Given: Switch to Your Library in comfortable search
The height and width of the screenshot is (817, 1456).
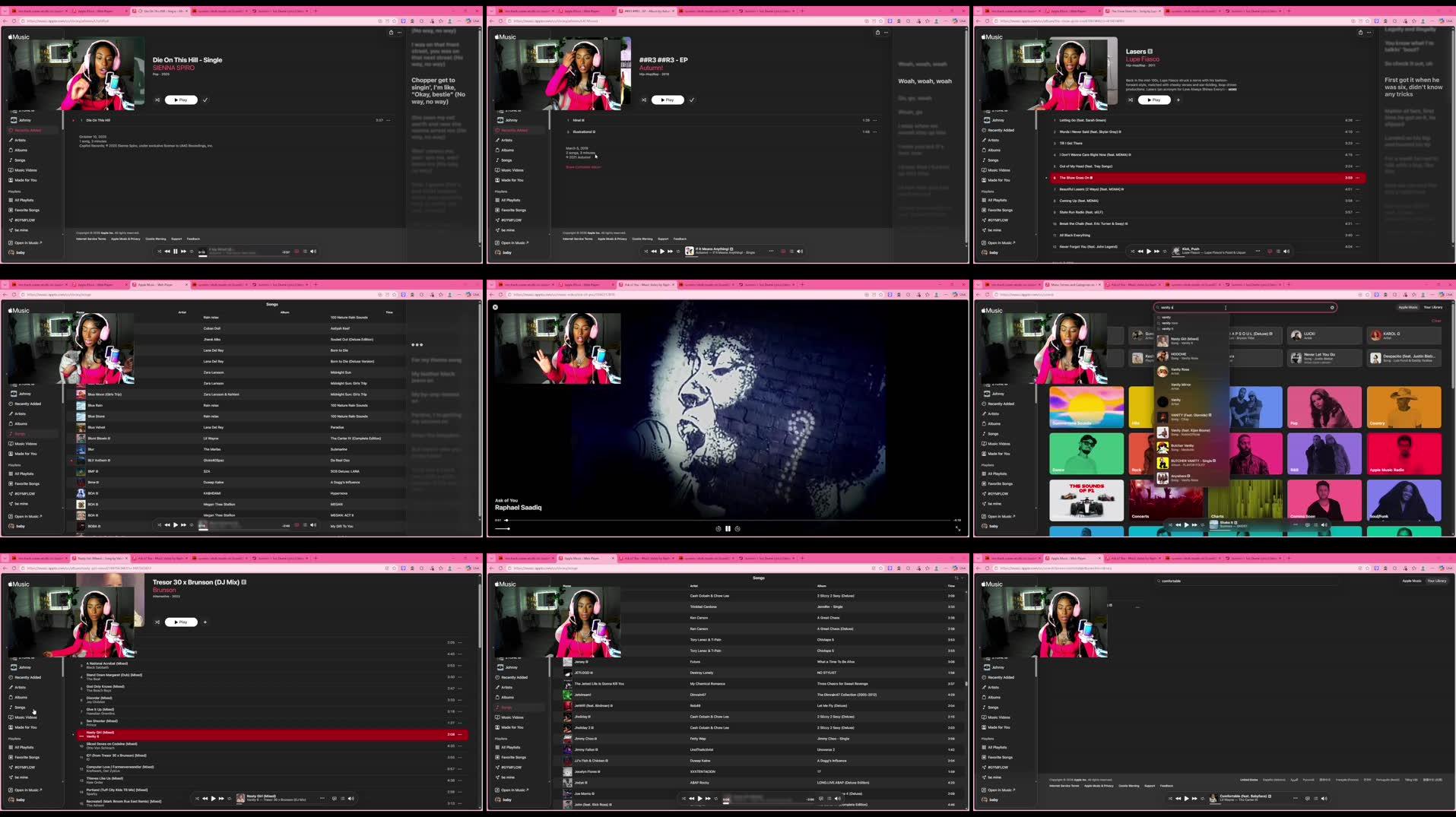Looking at the screenshot, I should (1437, 581).
